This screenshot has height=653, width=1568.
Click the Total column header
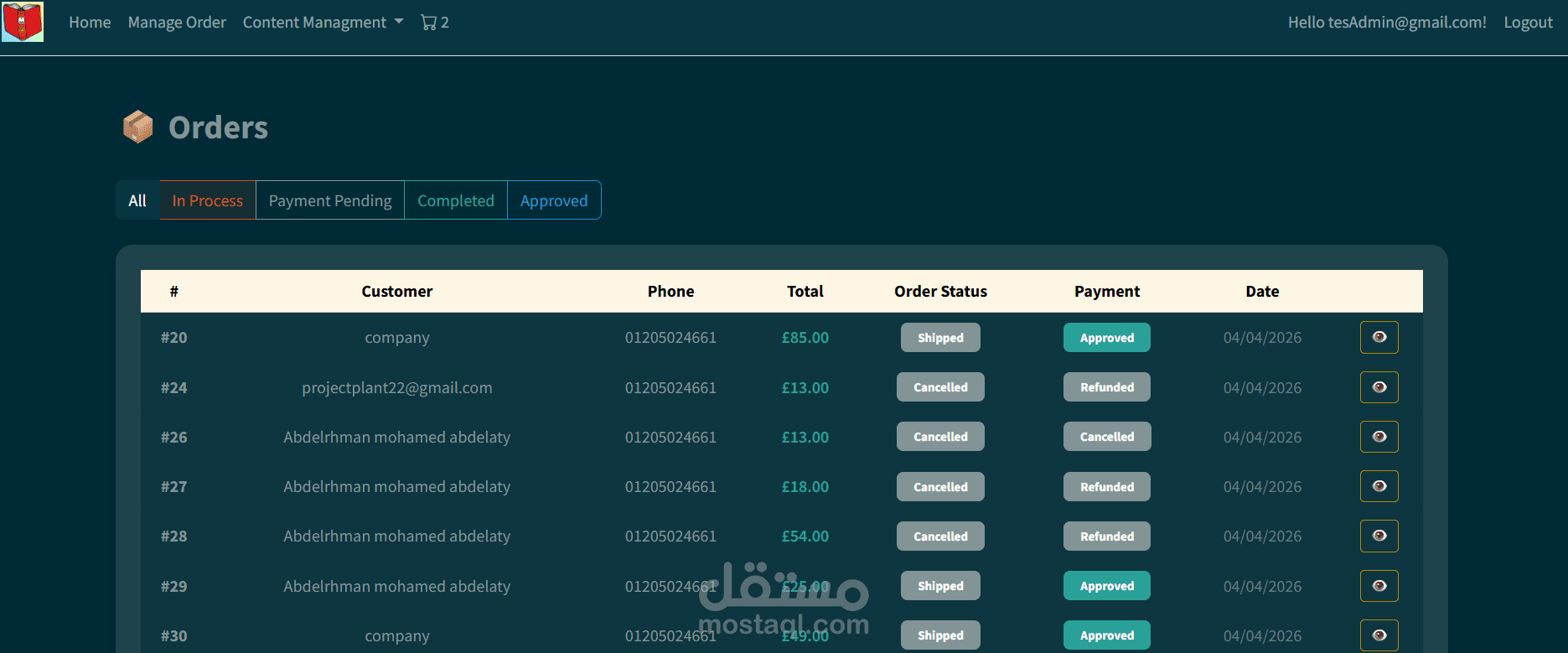(805, 292)
